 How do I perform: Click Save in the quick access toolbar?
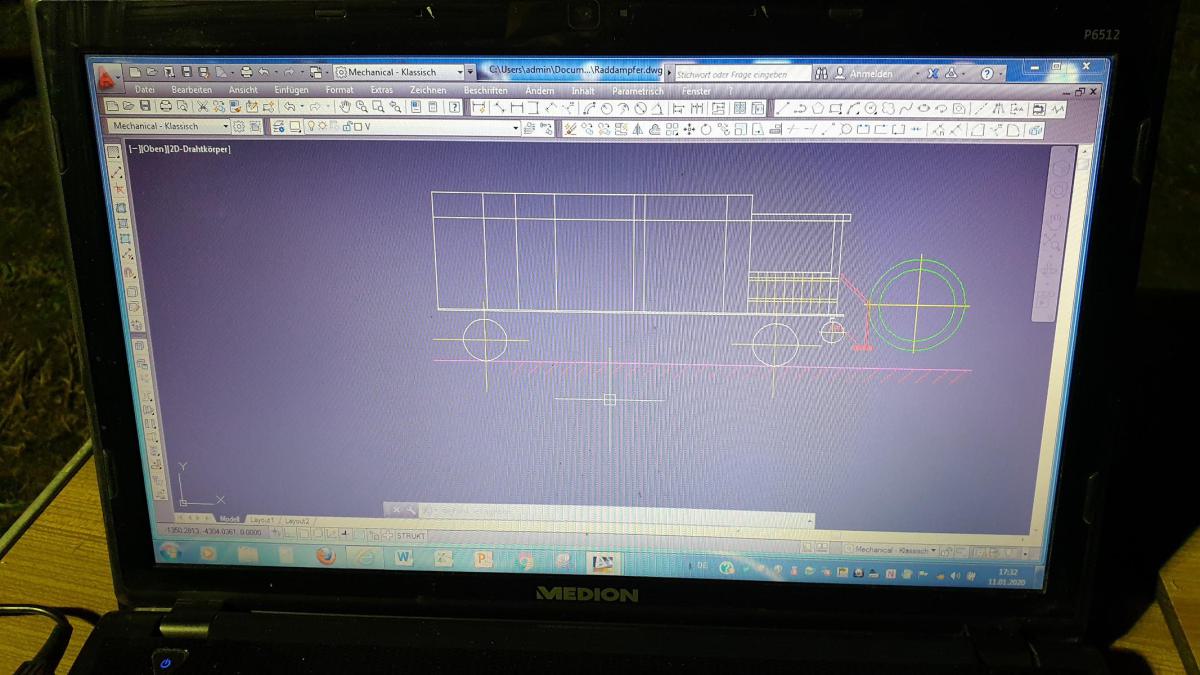187,72
